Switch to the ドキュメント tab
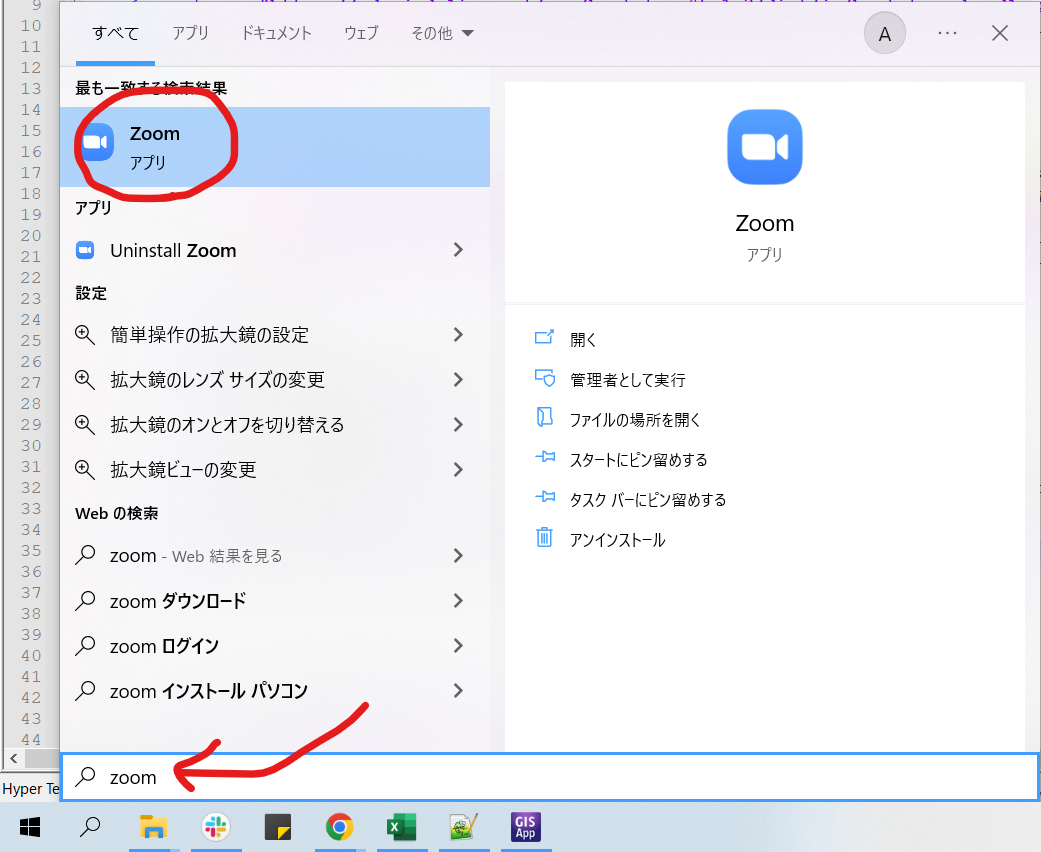This screenshot has width=1041, height=852. 276,33
